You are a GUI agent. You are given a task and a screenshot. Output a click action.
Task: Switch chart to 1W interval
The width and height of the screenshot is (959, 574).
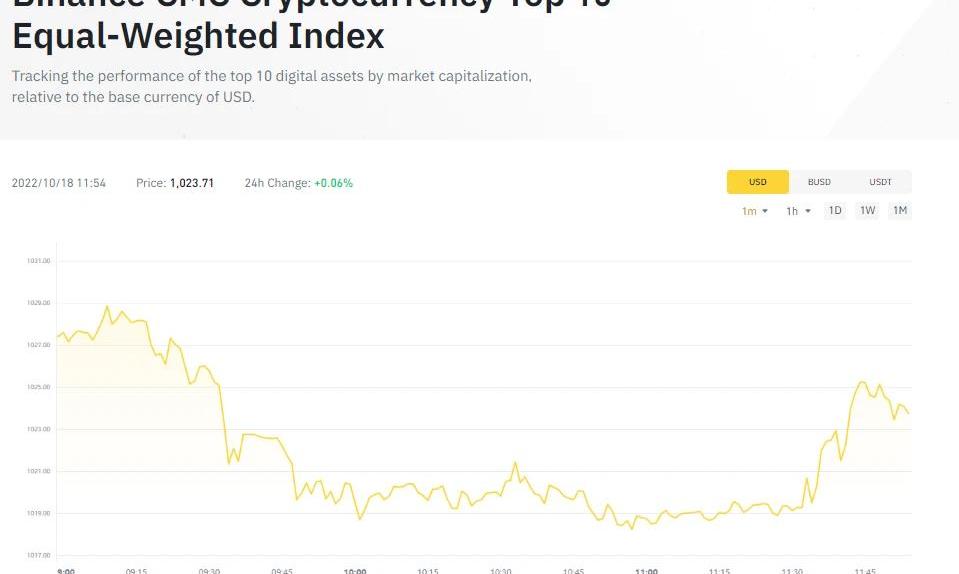click(868, 210)
